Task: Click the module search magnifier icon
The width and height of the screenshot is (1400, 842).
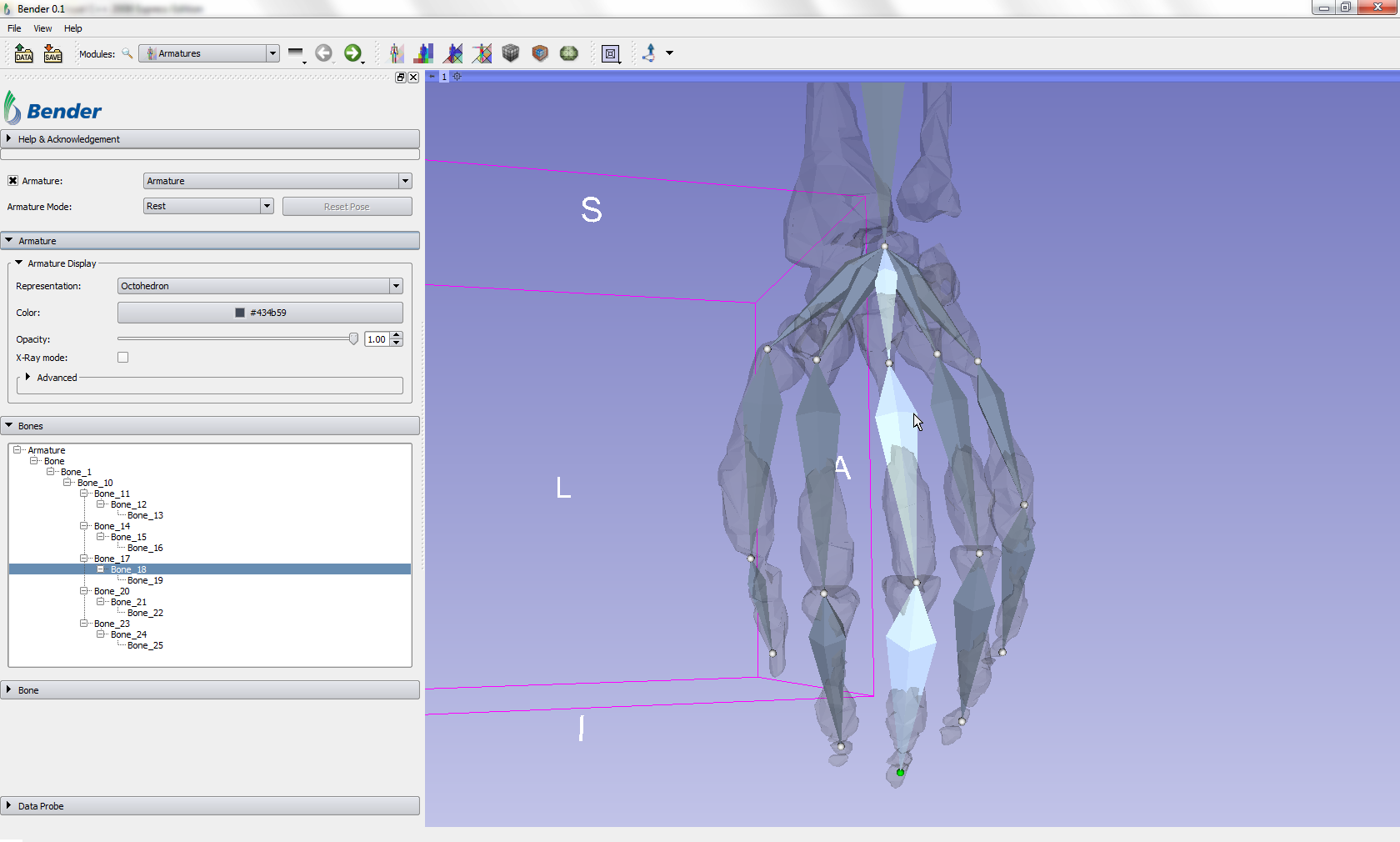Action: coord(127,53)
